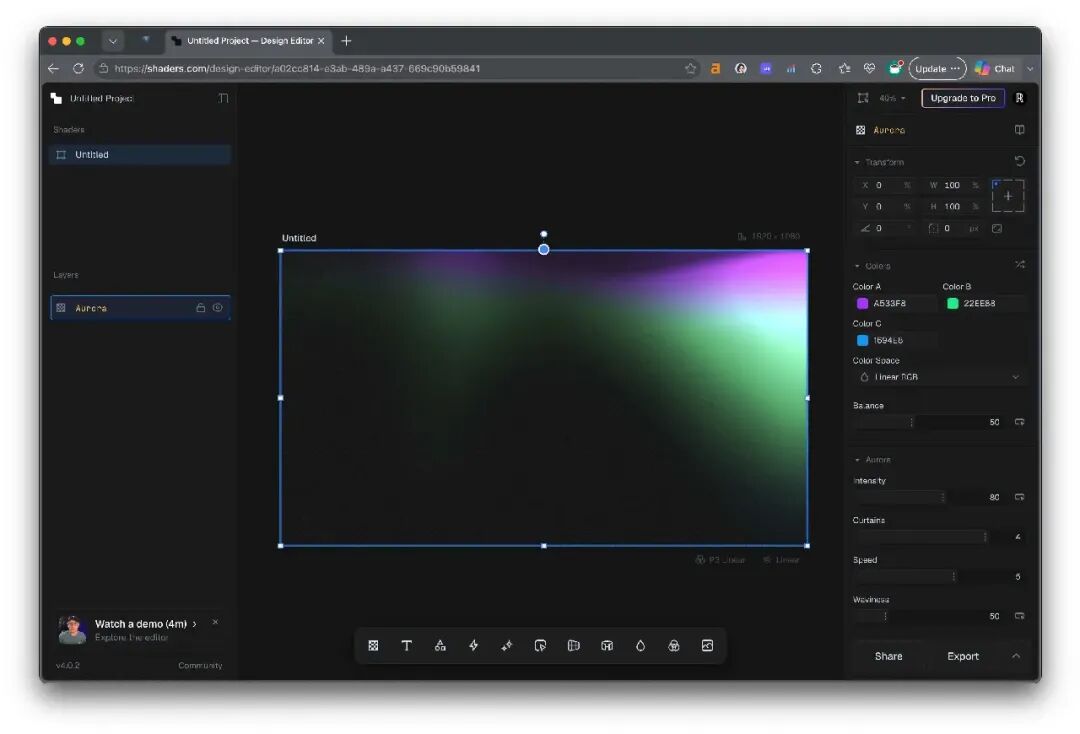
Task: Click the Waviness keyframe link icon
Action: coord(1019,616)
